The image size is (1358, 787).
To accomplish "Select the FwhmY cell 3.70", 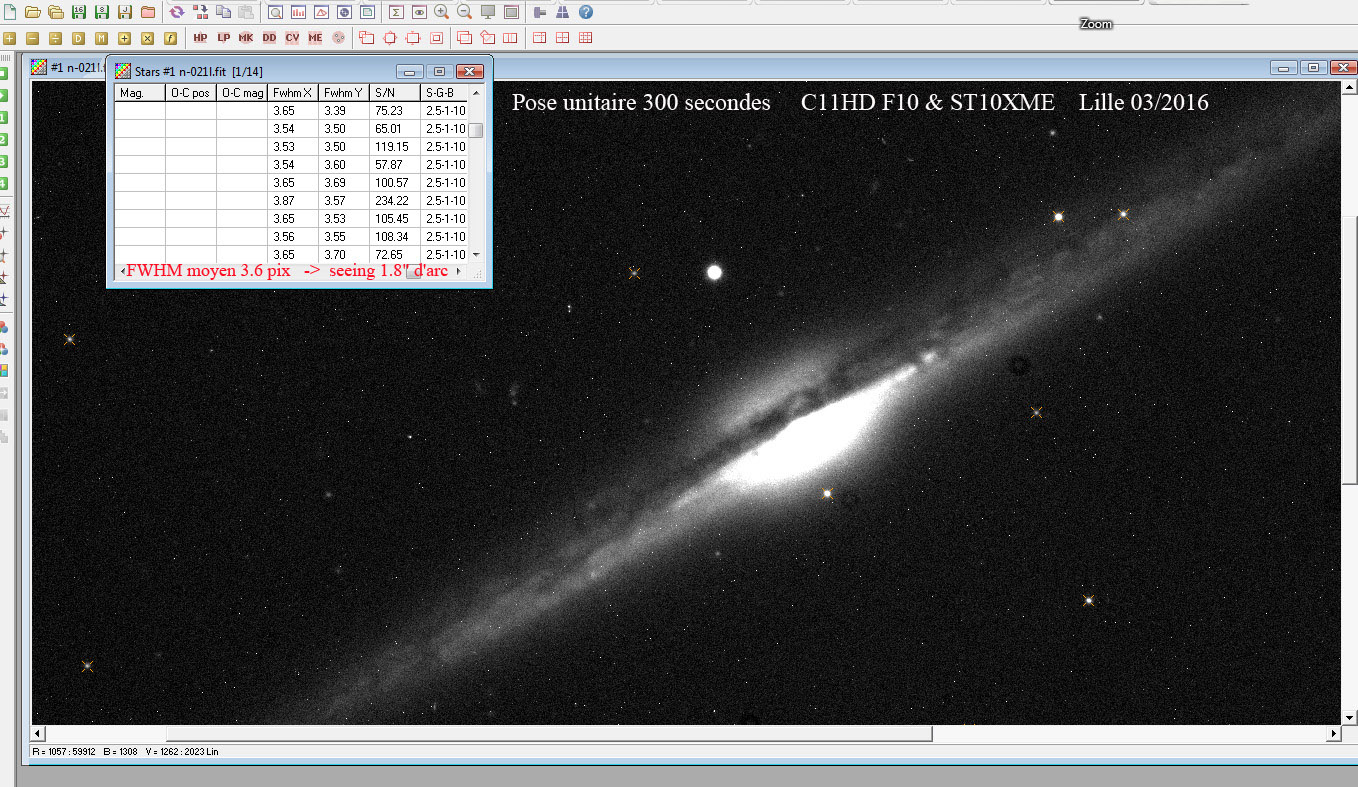I will pyautogui.click(x=344, y=255).
